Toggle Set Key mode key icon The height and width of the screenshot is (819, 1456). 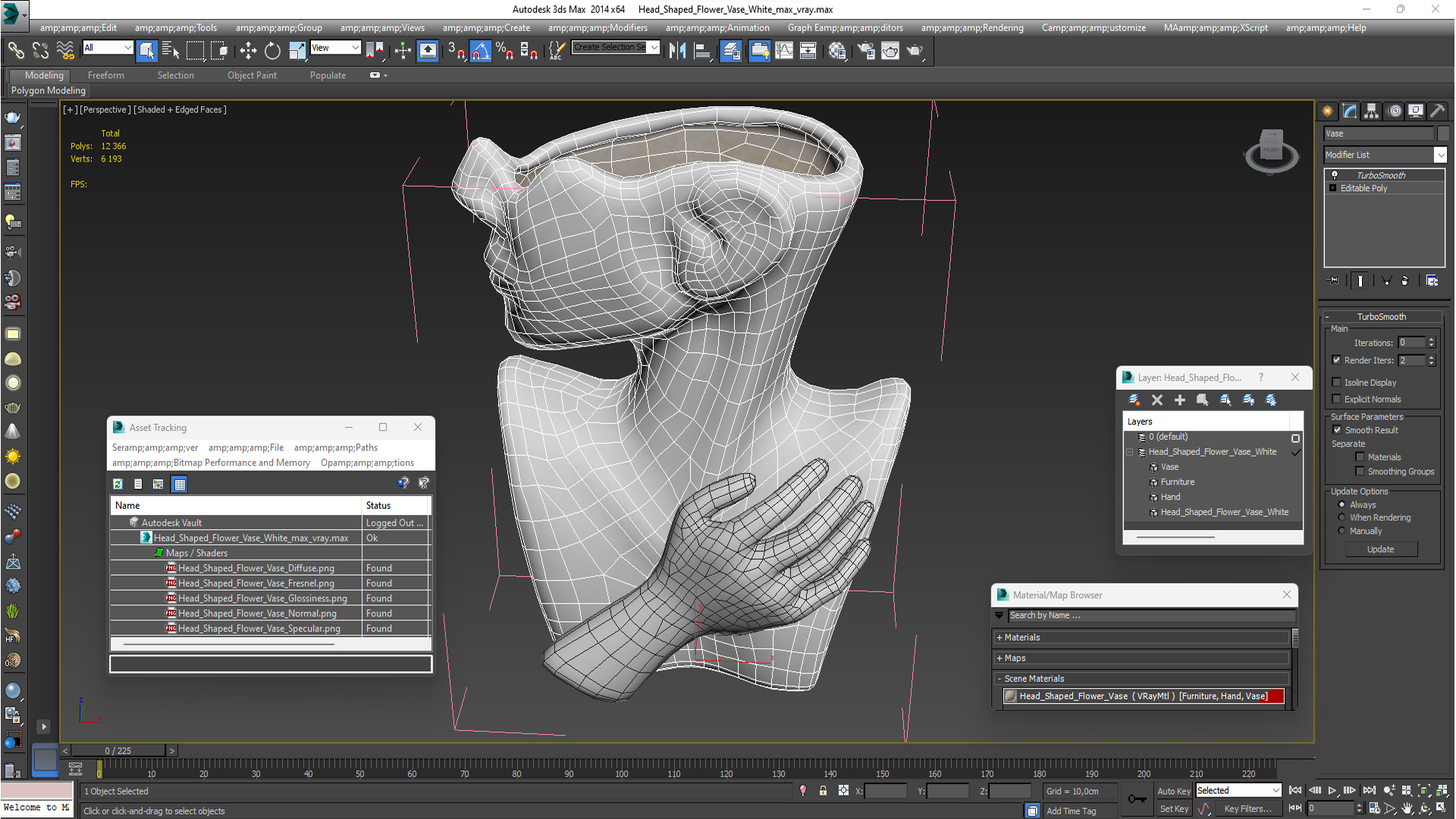point(1137,799)
